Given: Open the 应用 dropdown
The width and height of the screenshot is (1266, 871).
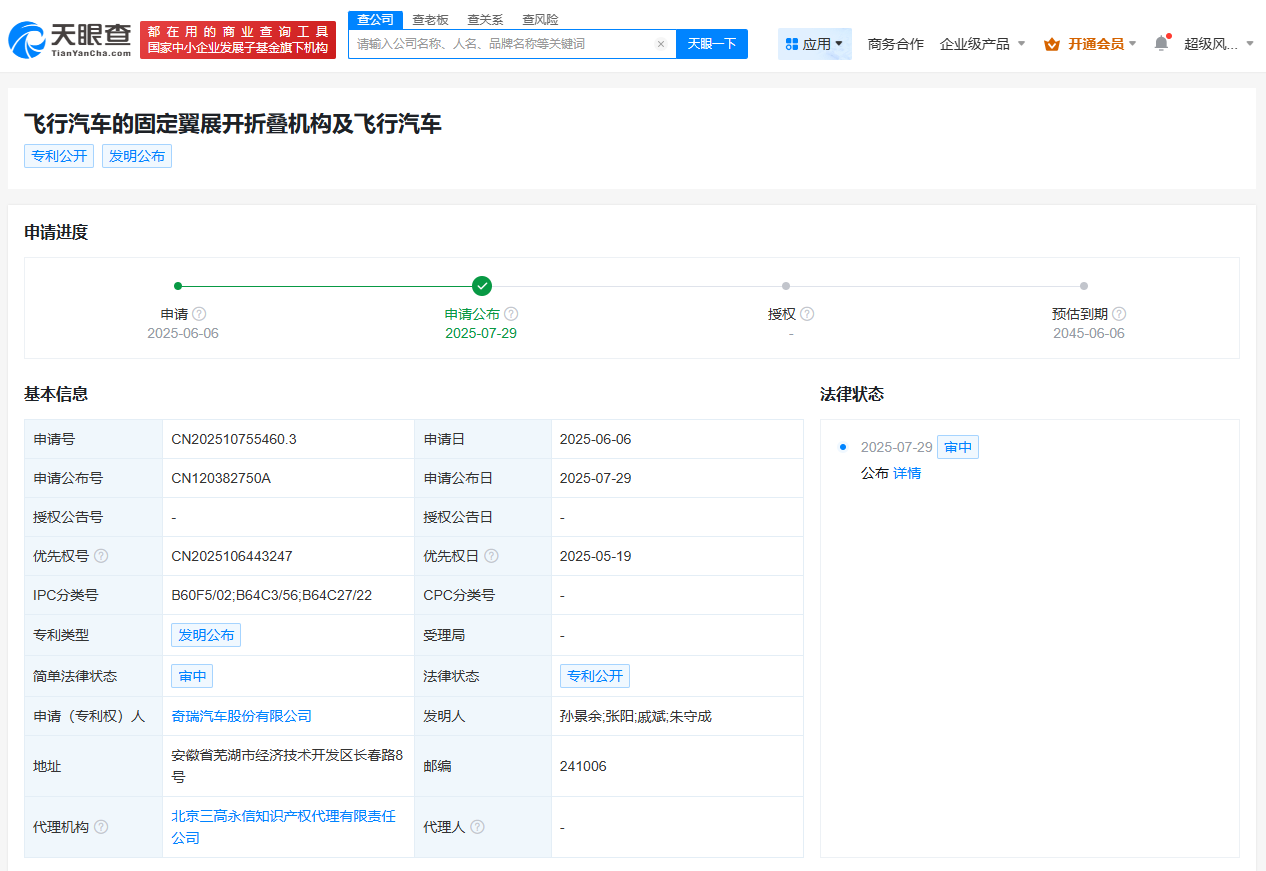Looking at the screenshot, I should click(814, 44).
